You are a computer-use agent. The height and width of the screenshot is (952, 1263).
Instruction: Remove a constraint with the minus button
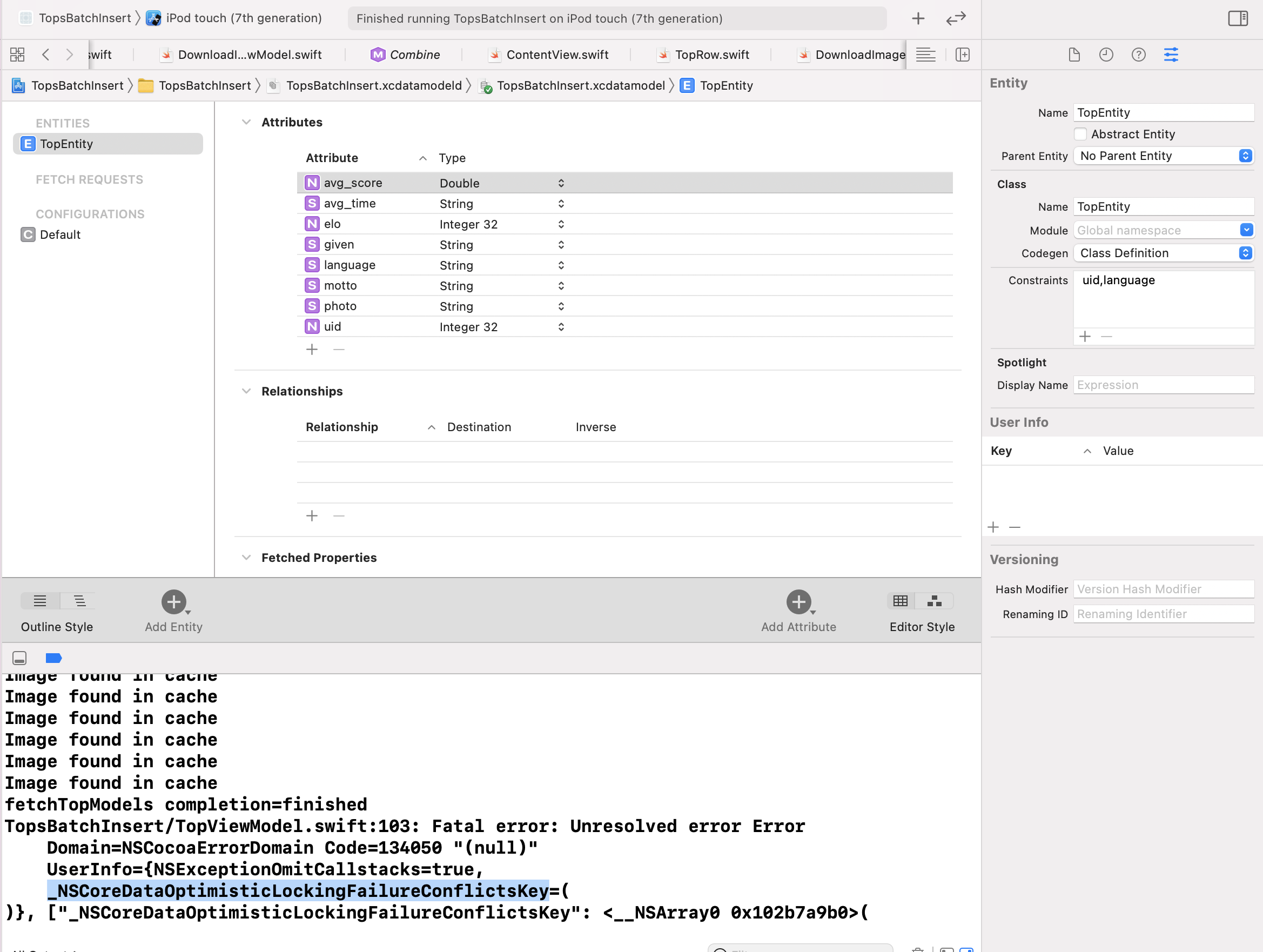1106,337
